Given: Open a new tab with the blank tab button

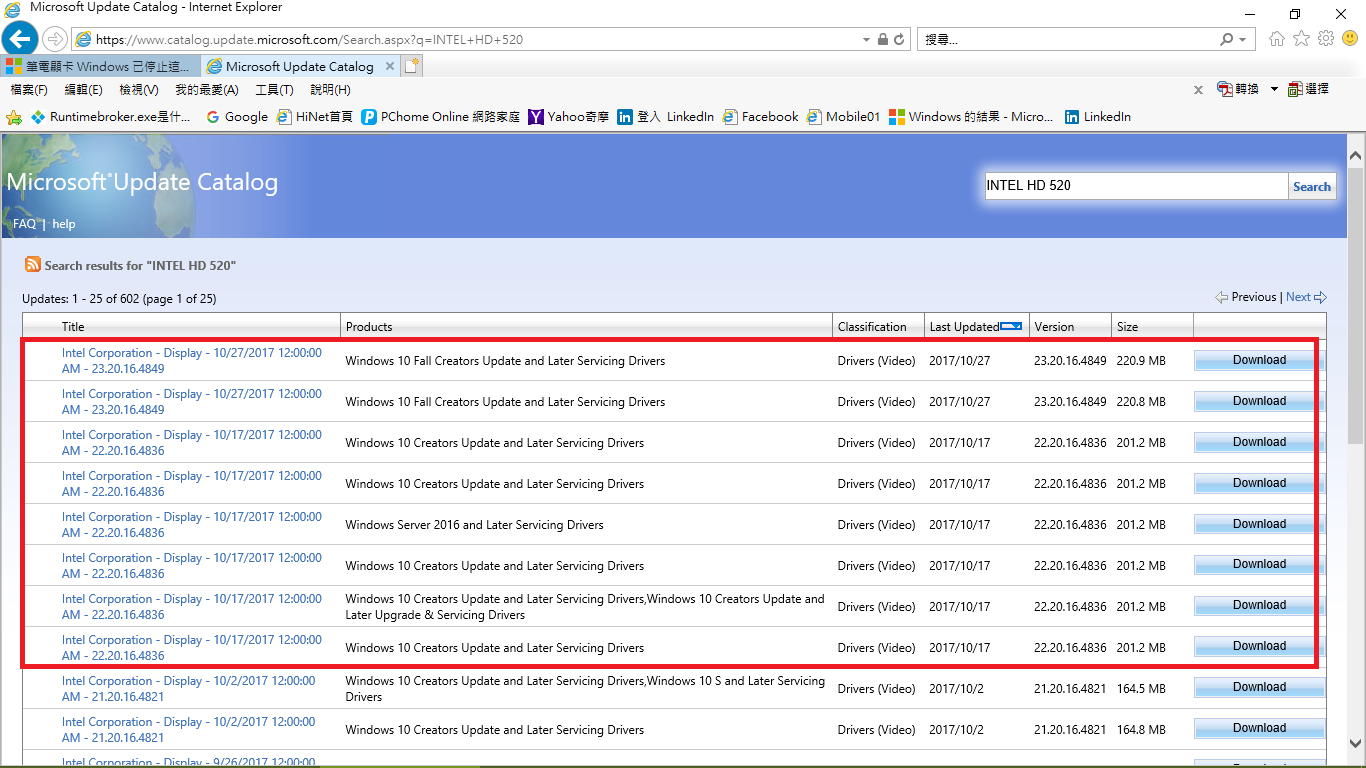Looking at the screenshot, I should (x=412, y=66).
